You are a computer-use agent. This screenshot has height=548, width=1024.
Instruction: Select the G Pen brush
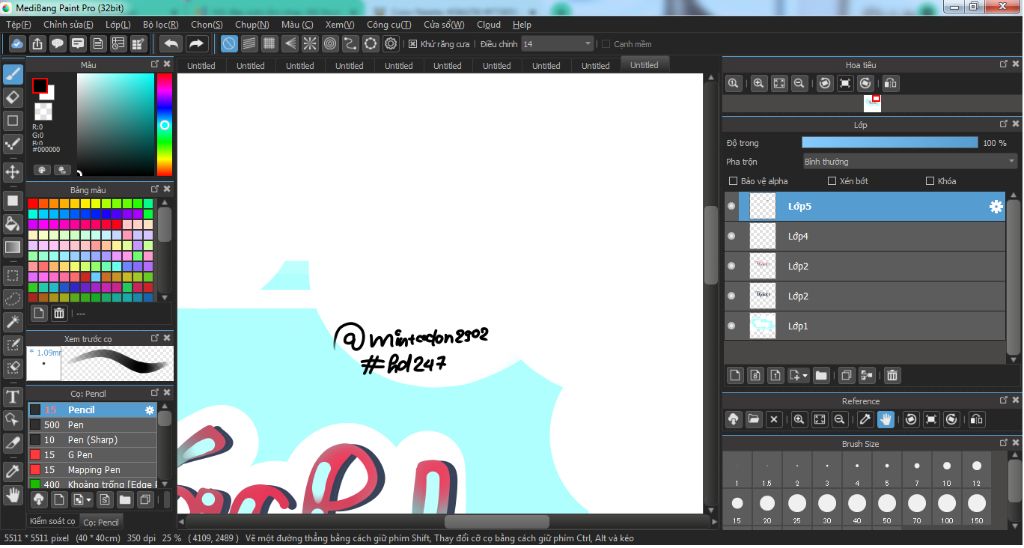pyautogui.click(x=92, y=455)
